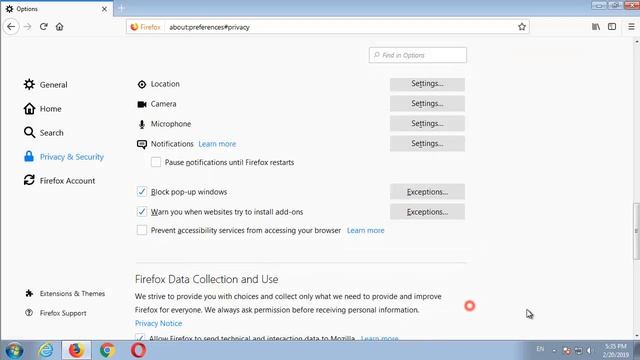Screen dimensions: 640x360
Task: Open Firefox Support link
Action: (x=56, y=313)
